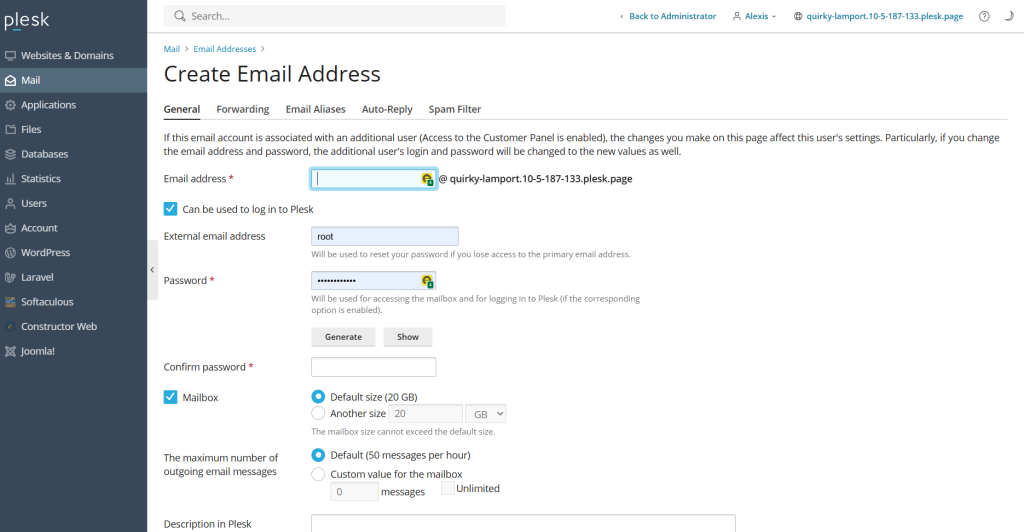Click the Joomla! logo icon

[10, 351]
